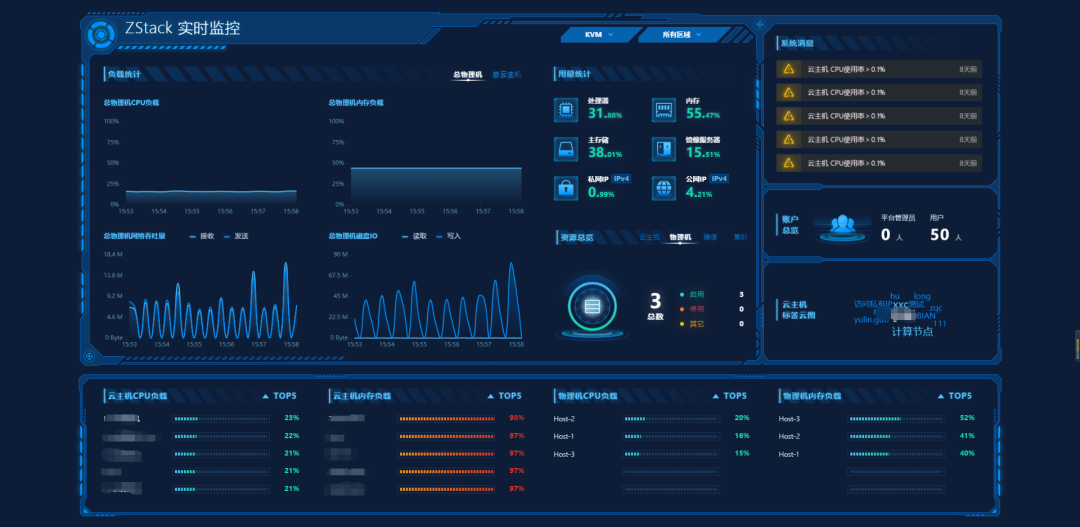Image resolution: width=1080 pixels, height=527 pixels.
Task: Switch to the 总云主机 load tab
Action: pyautogui.click(x=506, y=74)
